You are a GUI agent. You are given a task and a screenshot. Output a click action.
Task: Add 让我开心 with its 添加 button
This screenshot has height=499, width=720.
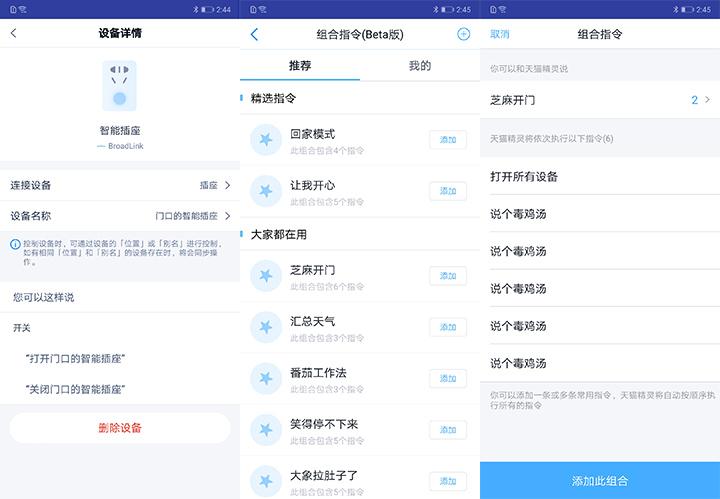448,191
